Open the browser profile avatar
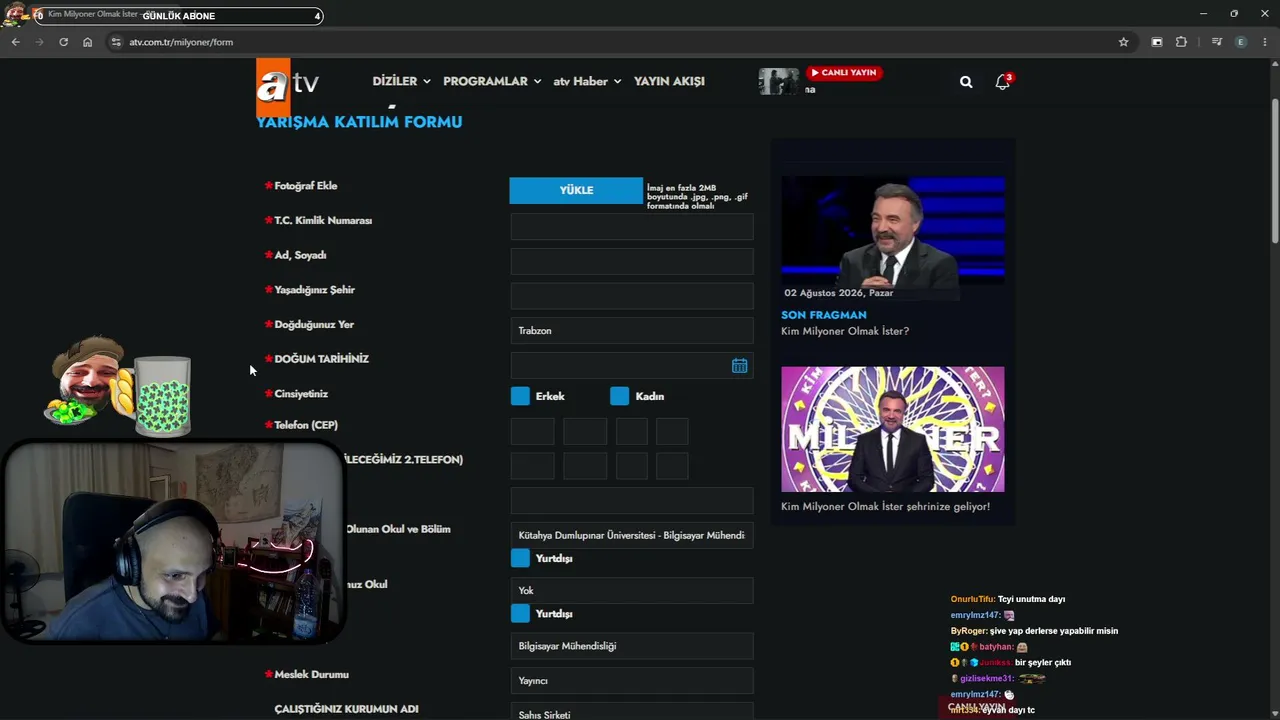Image resolution: width=1280 pixels, height=720 pixels. click(1241, 42)
